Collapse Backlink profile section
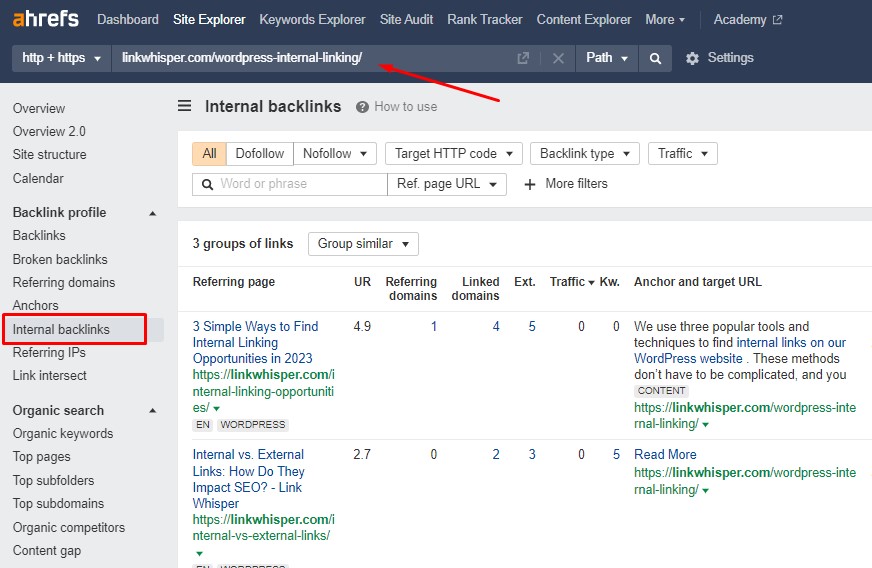This screenshot has height=568, width=872. 153,213
